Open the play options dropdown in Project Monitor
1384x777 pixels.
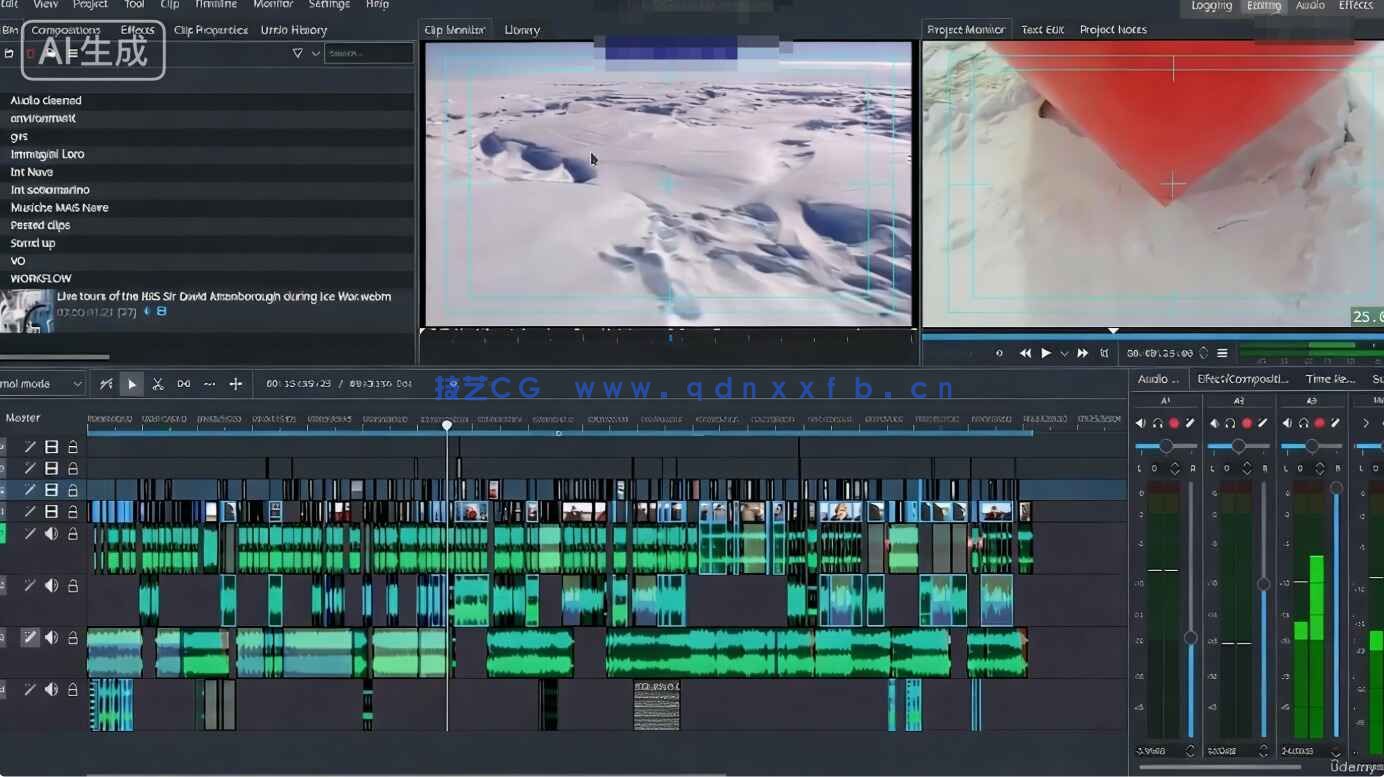point(1064,353)
